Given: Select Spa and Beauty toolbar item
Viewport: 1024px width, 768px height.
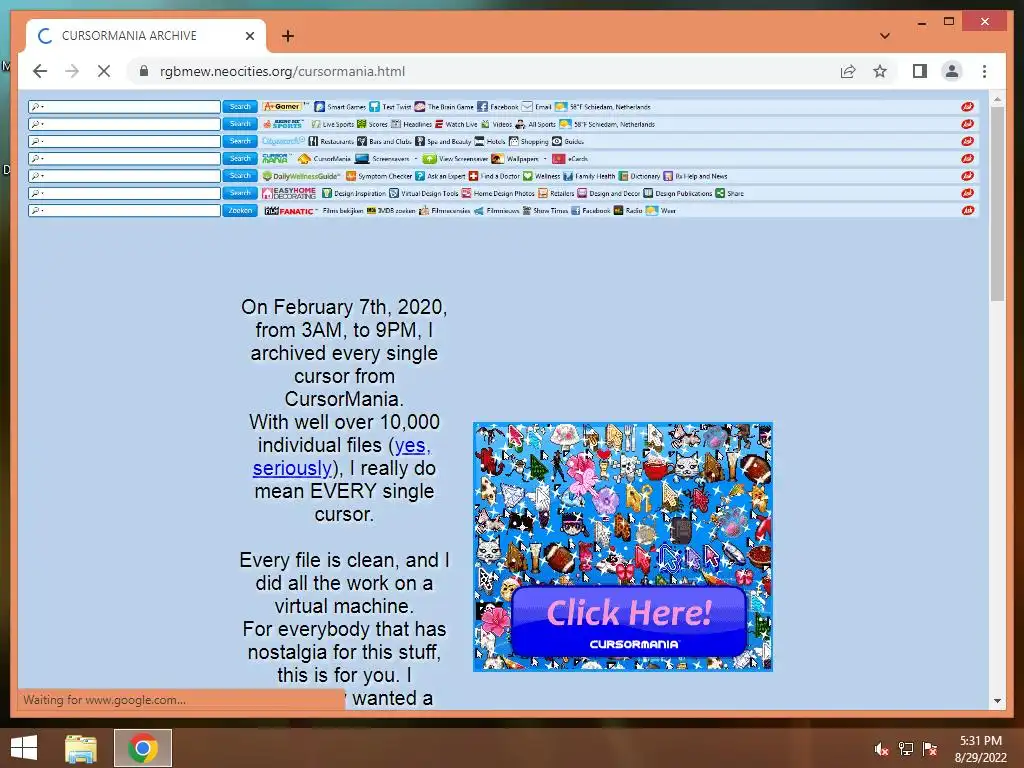Looking at the screenshot, I should 443,141.
